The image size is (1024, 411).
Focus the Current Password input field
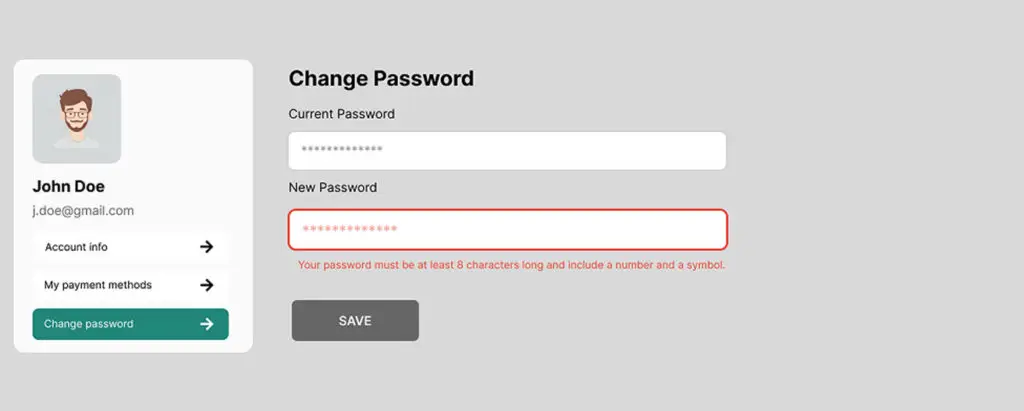pyautogui.click(x=507, y=151)
